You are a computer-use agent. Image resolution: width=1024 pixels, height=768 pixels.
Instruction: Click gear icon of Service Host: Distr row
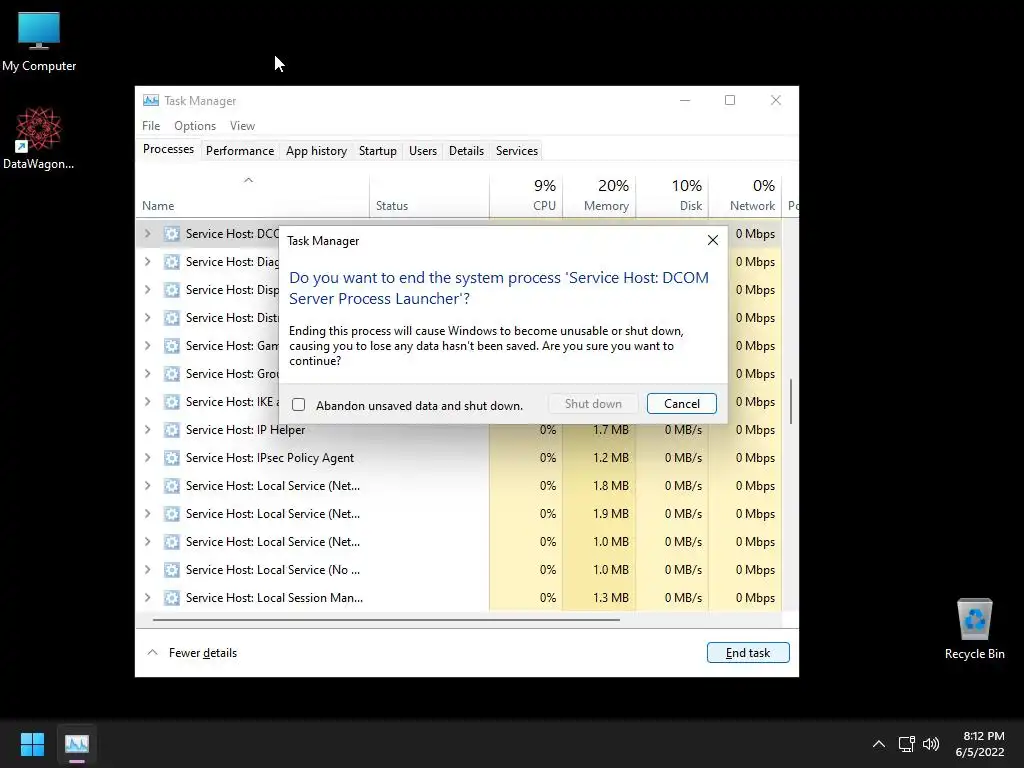pos(172,318)
